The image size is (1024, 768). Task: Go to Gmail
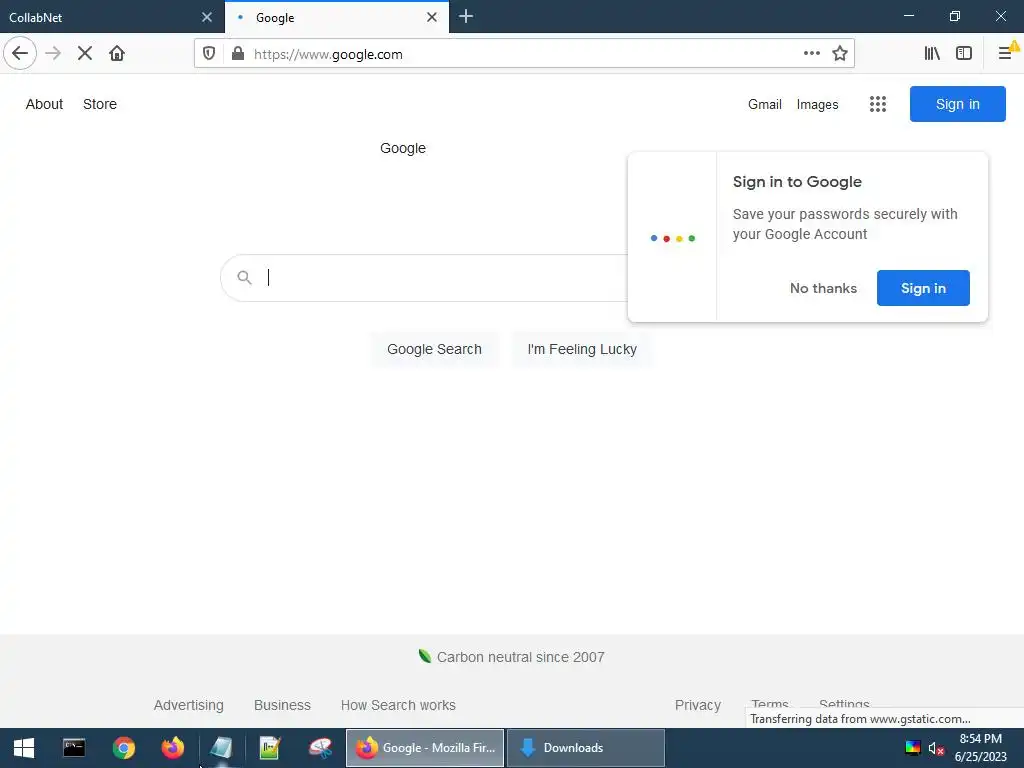coord(765,104)
